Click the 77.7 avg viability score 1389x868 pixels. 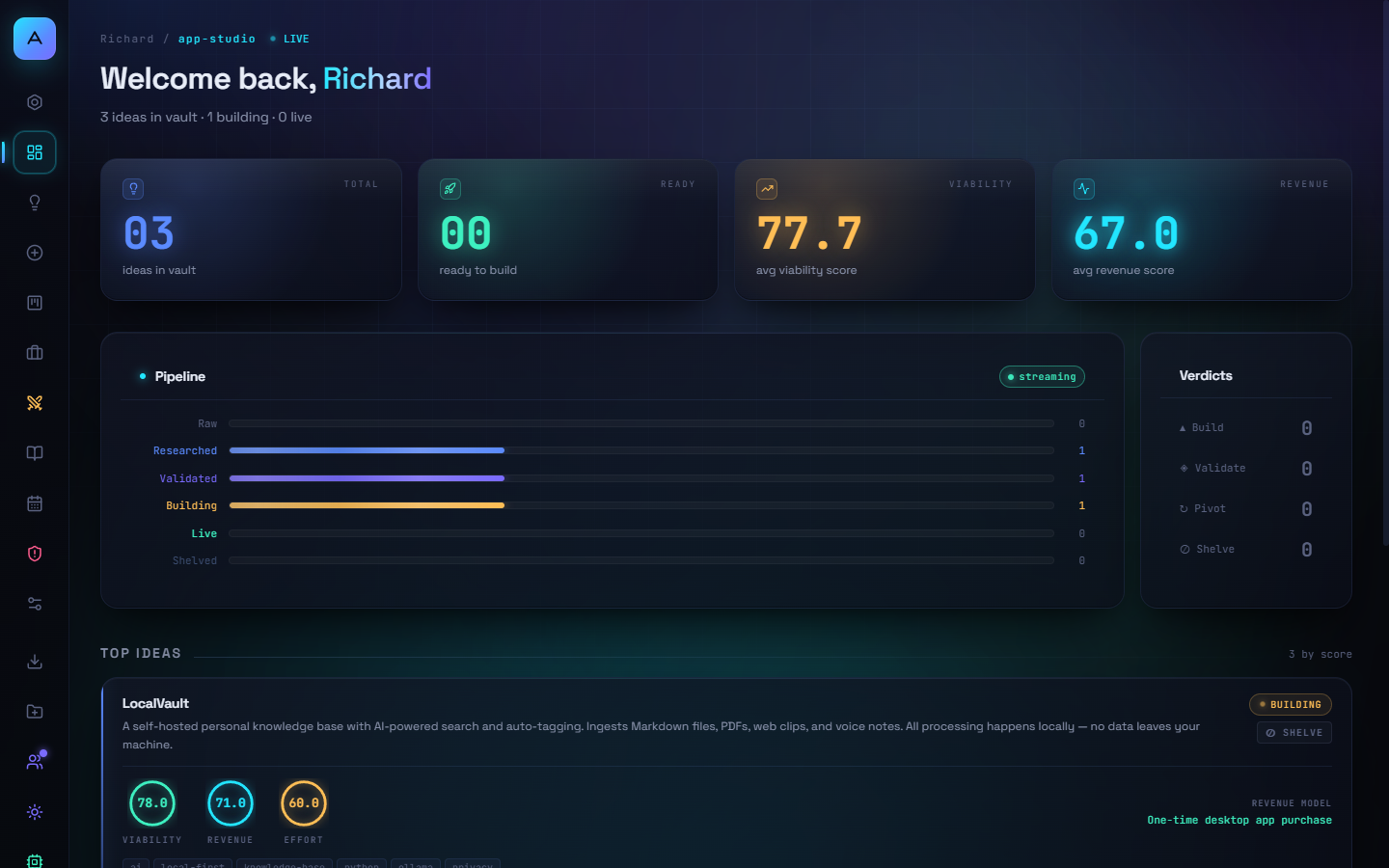(x=809, y=233)
